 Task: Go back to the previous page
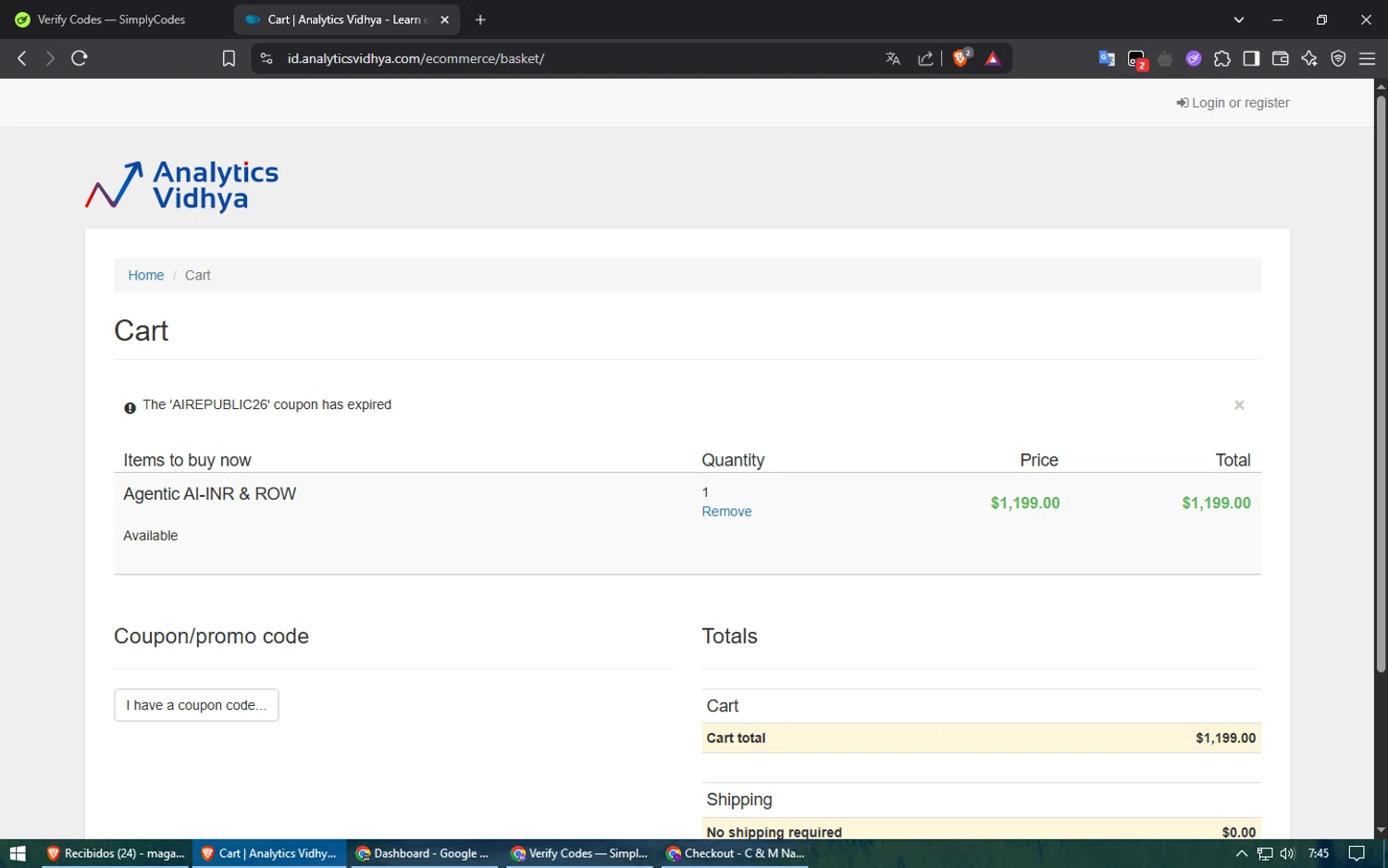click(x=22, y=58)
